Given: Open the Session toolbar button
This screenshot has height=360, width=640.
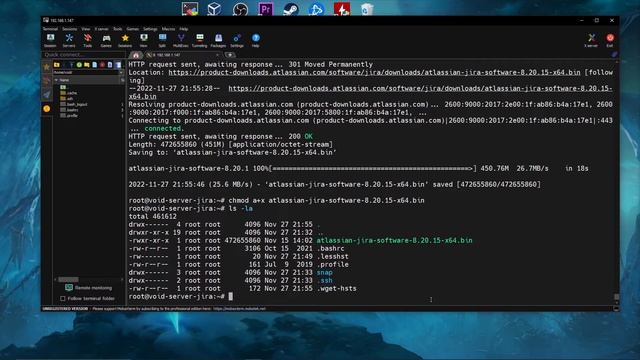Looking at the screenshot, I should [50, 40].
